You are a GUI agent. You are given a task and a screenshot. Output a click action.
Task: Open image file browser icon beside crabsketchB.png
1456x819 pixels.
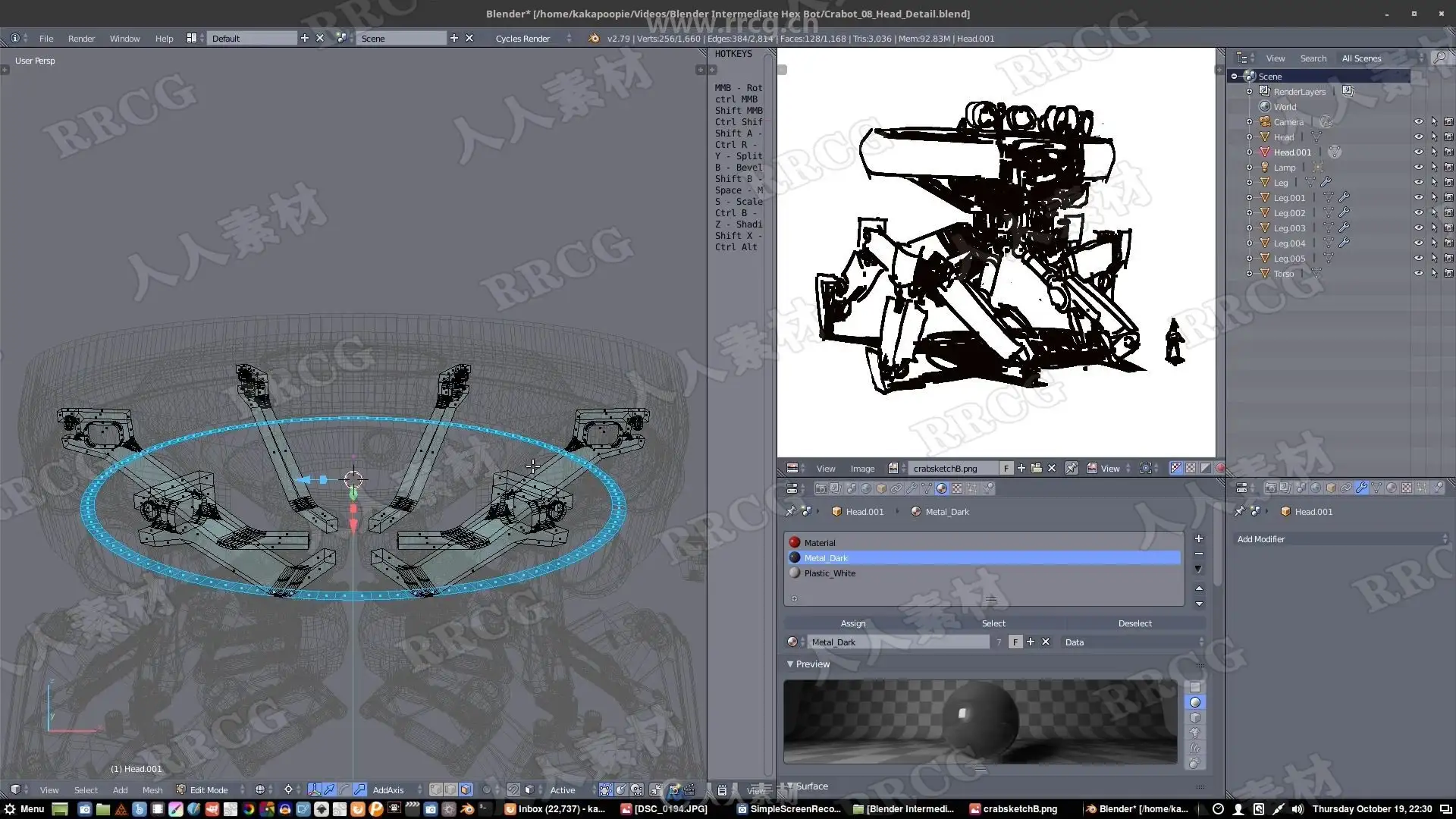(x=1037, y=469)
